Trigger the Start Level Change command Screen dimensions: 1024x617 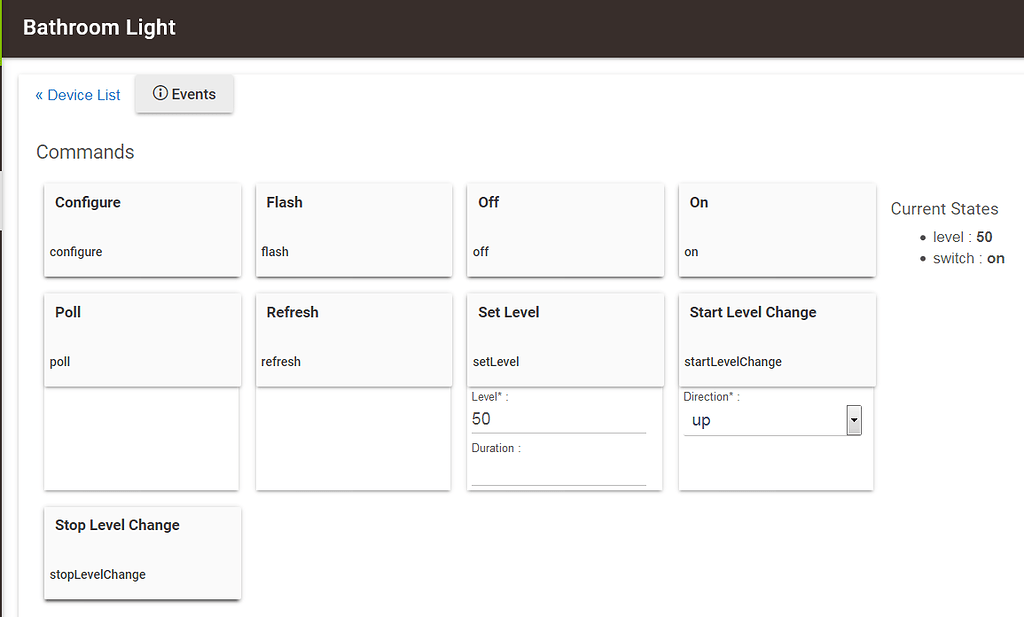[777, 339]
